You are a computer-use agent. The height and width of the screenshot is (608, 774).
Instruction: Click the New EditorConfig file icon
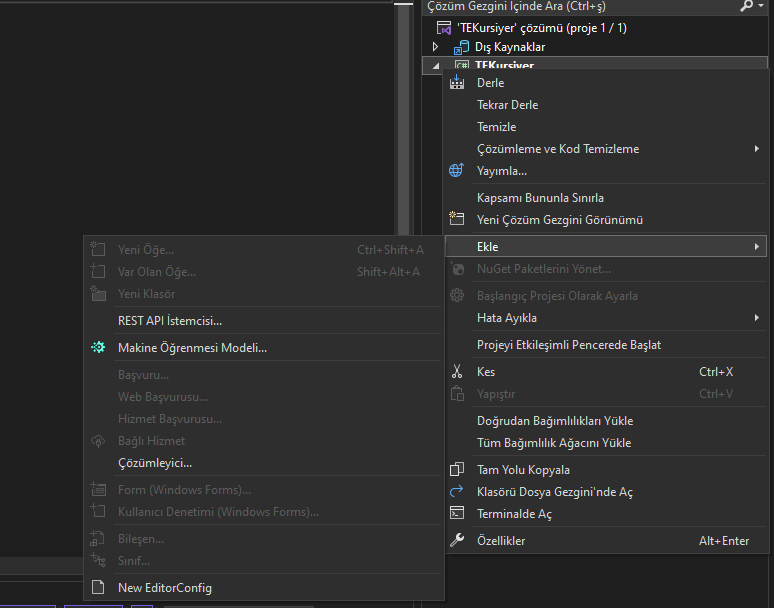[98, 588]
